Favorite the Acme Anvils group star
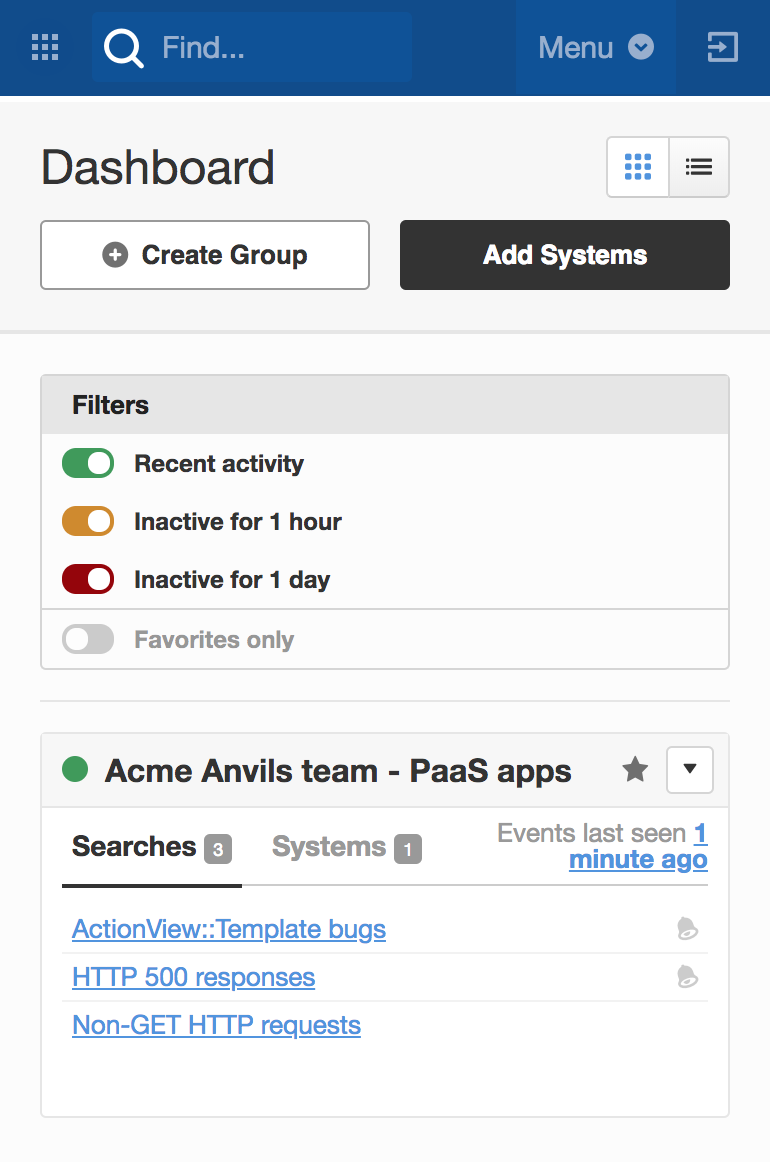The image size is (770, 1162). pos(635,770)
